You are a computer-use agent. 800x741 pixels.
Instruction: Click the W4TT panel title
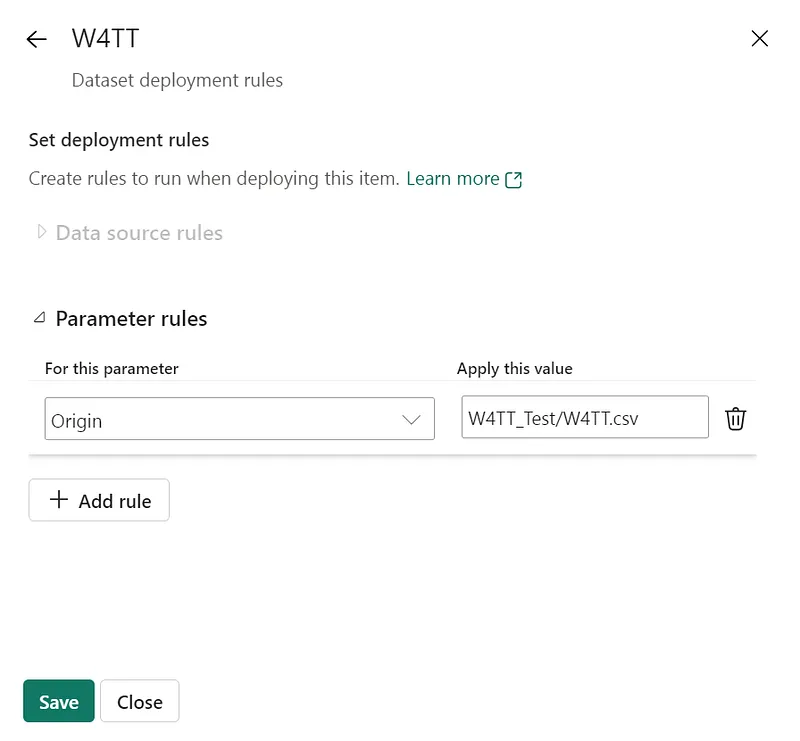tap(106, 38)
